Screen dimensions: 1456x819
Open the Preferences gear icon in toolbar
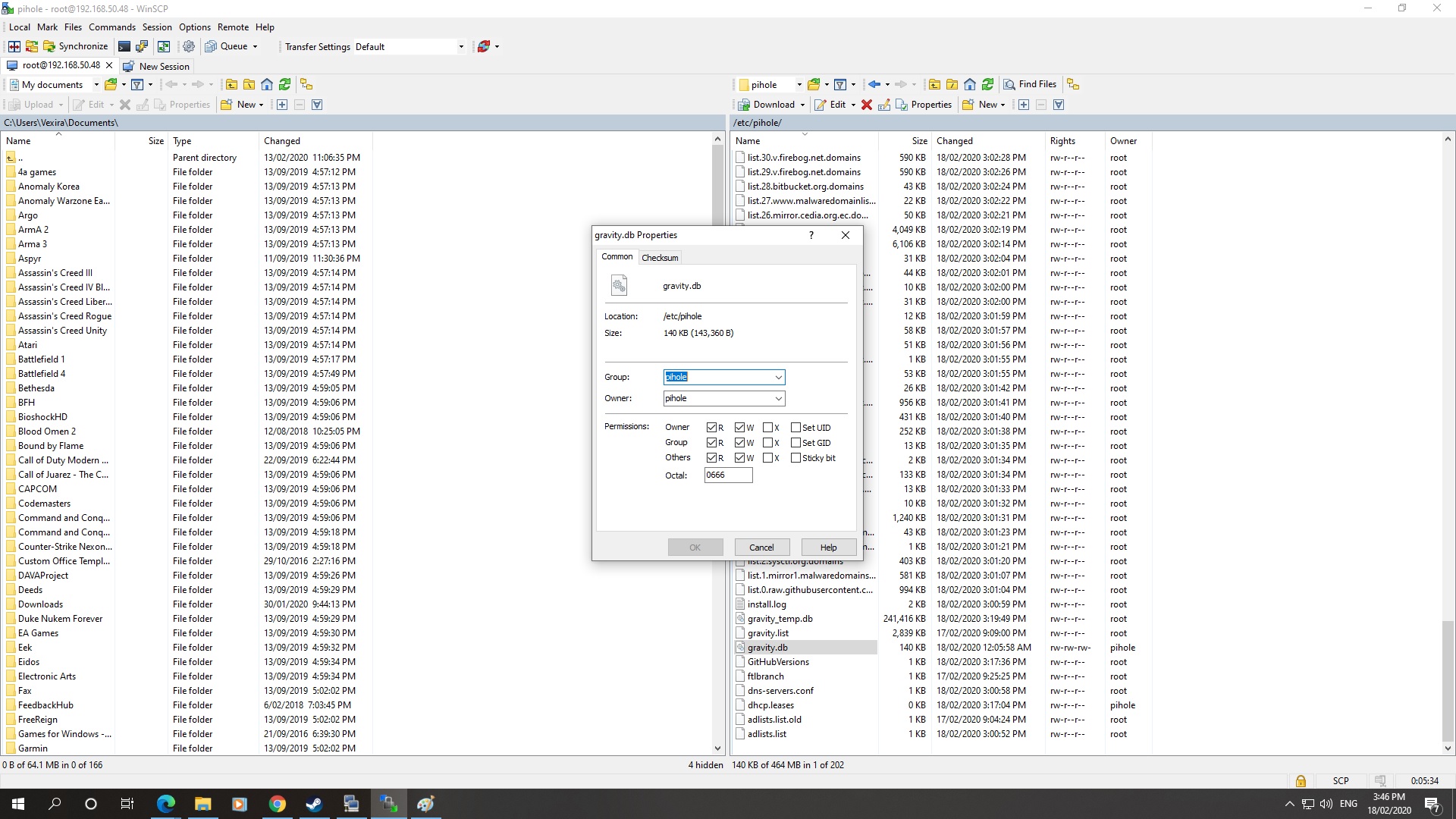pos(189,46)
